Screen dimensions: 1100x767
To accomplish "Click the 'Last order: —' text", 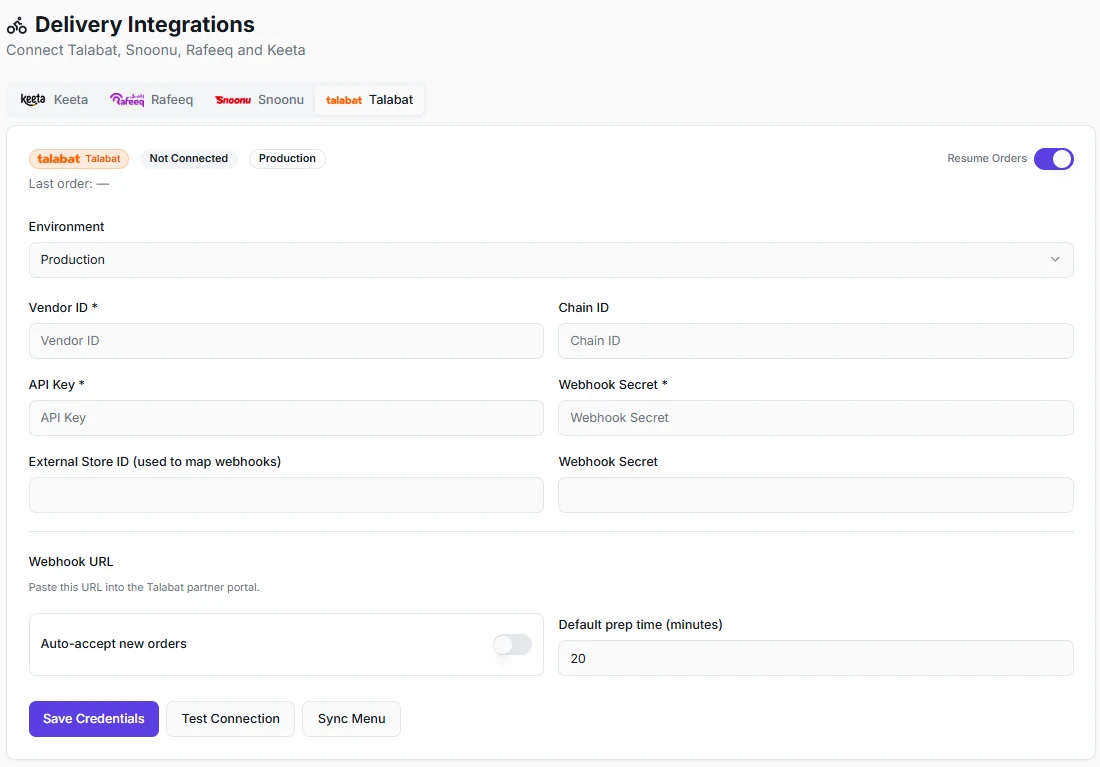I will [x=69, y=184].
